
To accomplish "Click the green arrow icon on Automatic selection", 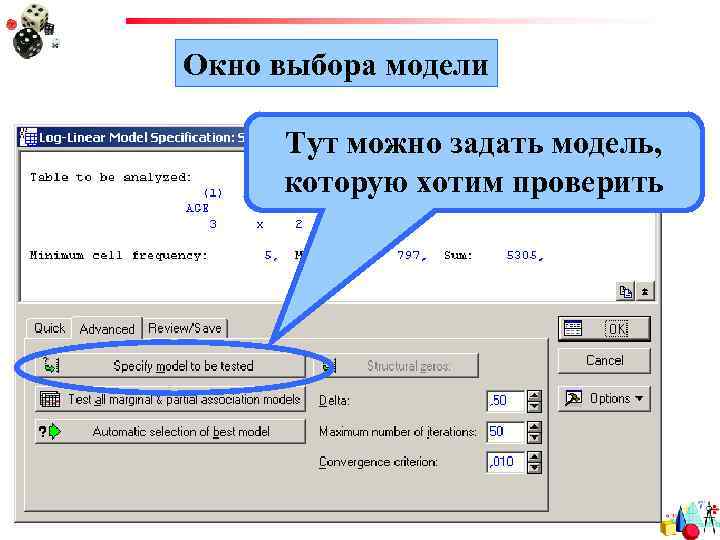I will (x=55, y=432).
